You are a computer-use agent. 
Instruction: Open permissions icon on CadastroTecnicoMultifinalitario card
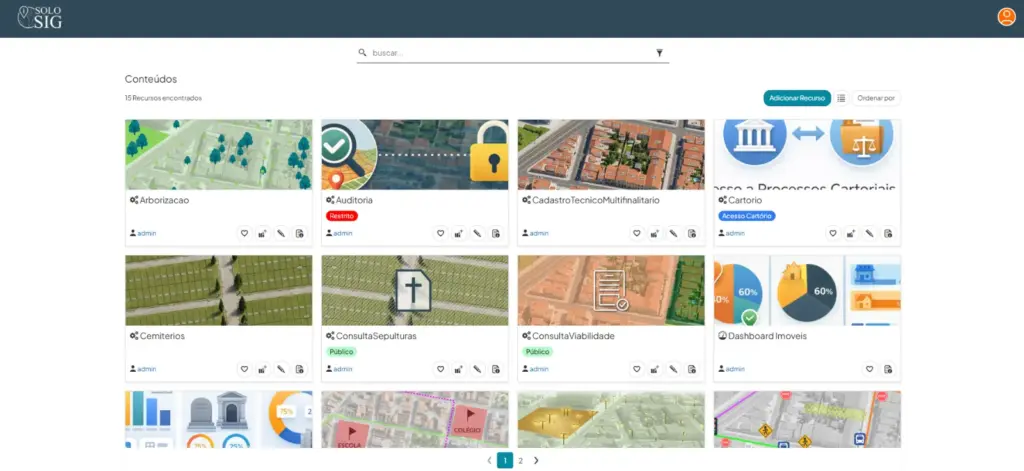655,233
